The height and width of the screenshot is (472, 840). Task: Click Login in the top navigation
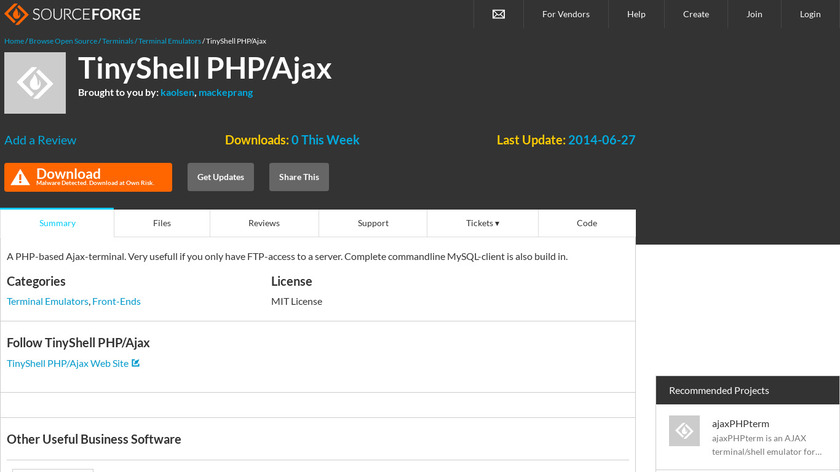(x=810, y=14)
